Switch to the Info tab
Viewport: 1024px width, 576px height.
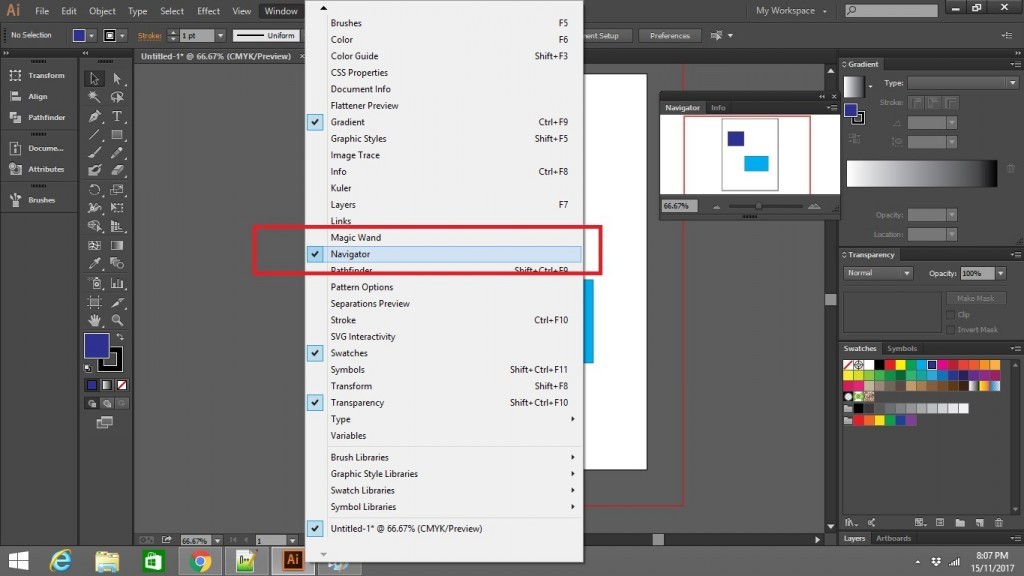coord(718,108)
